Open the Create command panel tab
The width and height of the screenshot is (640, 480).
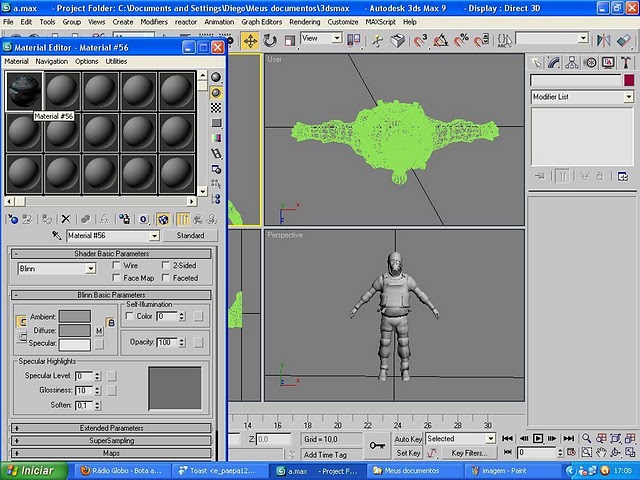point(536,63)
